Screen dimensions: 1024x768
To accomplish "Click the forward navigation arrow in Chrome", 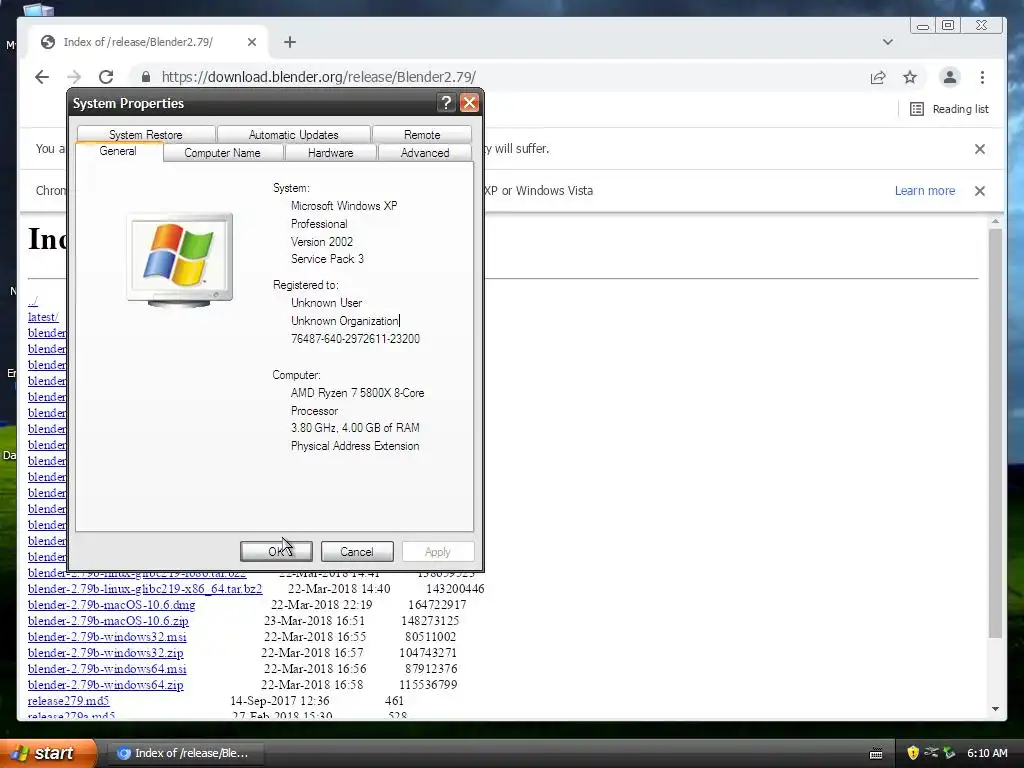I will tap(74, 77).
